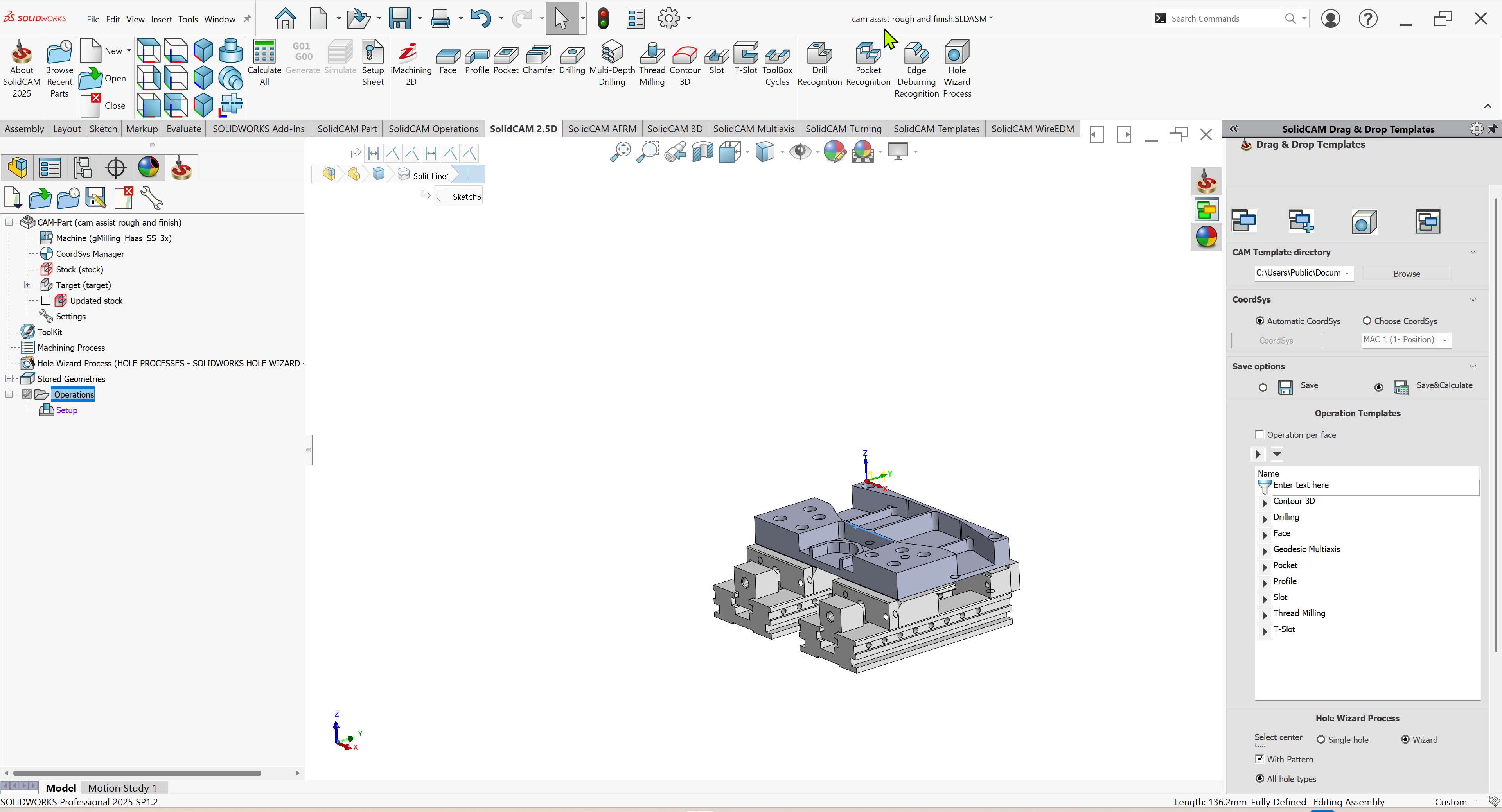The image size is (1502, 812).
Task: Add a Chamfer operation
Action: click(538, 61)
